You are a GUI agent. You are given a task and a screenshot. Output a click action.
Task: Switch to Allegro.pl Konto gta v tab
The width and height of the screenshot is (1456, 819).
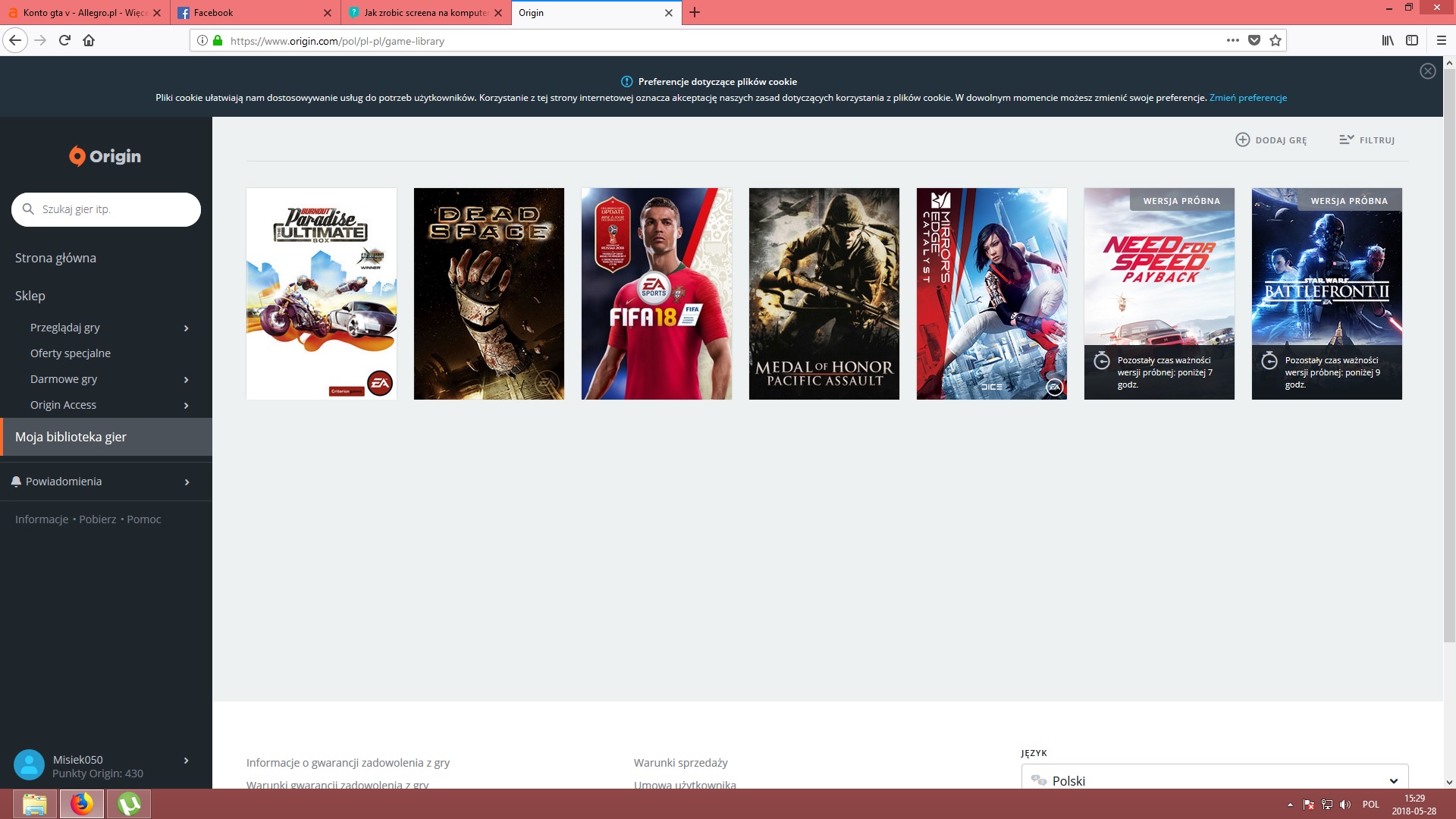85,13
